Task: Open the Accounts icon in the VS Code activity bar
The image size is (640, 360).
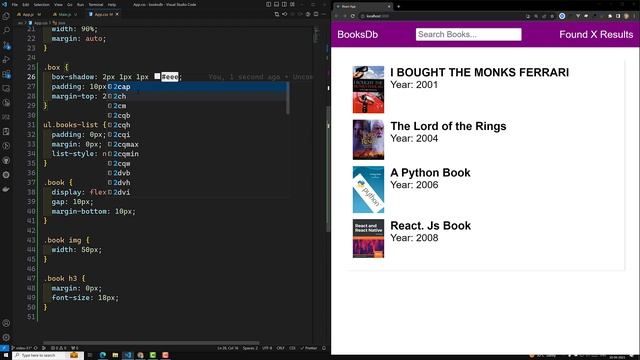Action: 6,323
